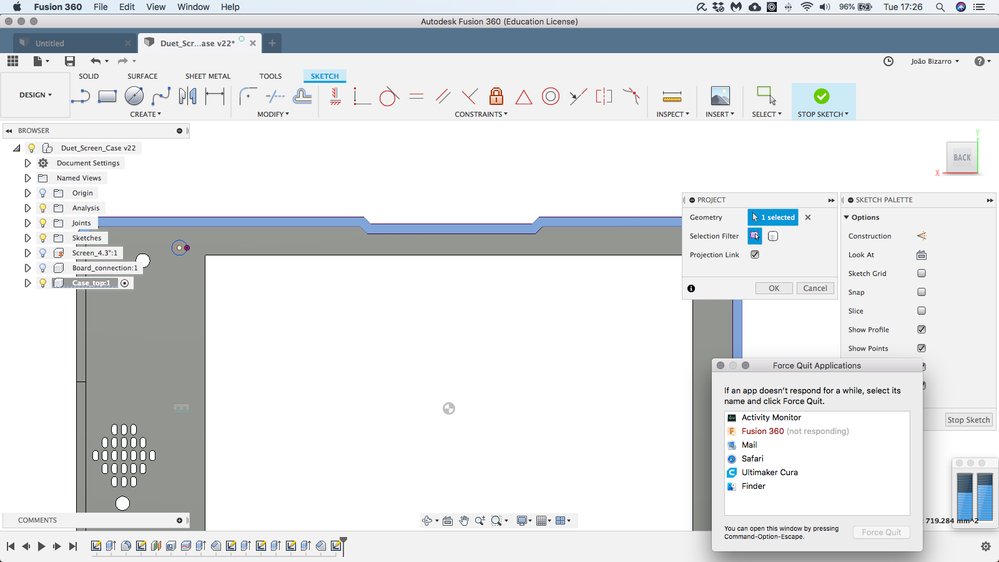Image resolution: width=999 pixels, height=562 pixels.
Task: Enable the Sketch Grid checkbox
Action: pyautogui.click(x=921, y=273)
